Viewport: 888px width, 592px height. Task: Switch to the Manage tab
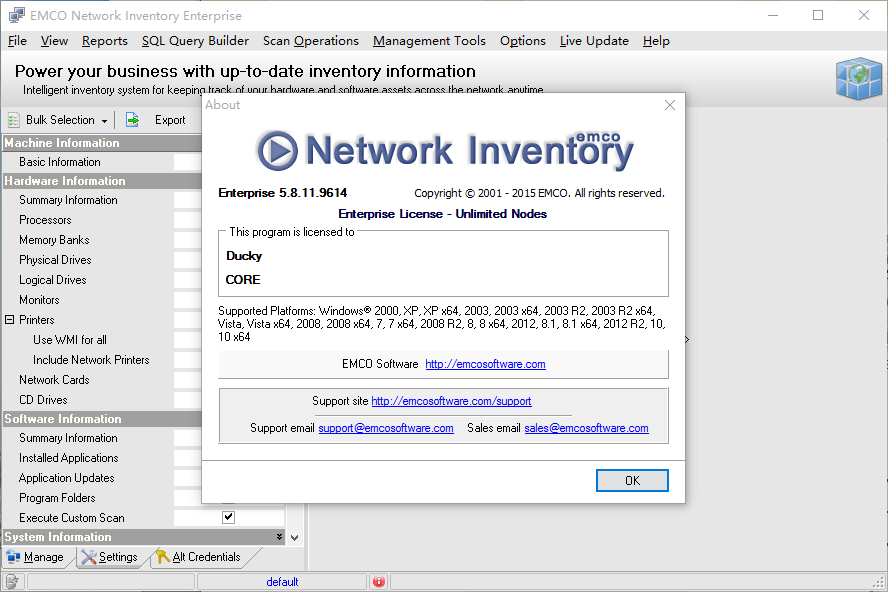[36, 557]
